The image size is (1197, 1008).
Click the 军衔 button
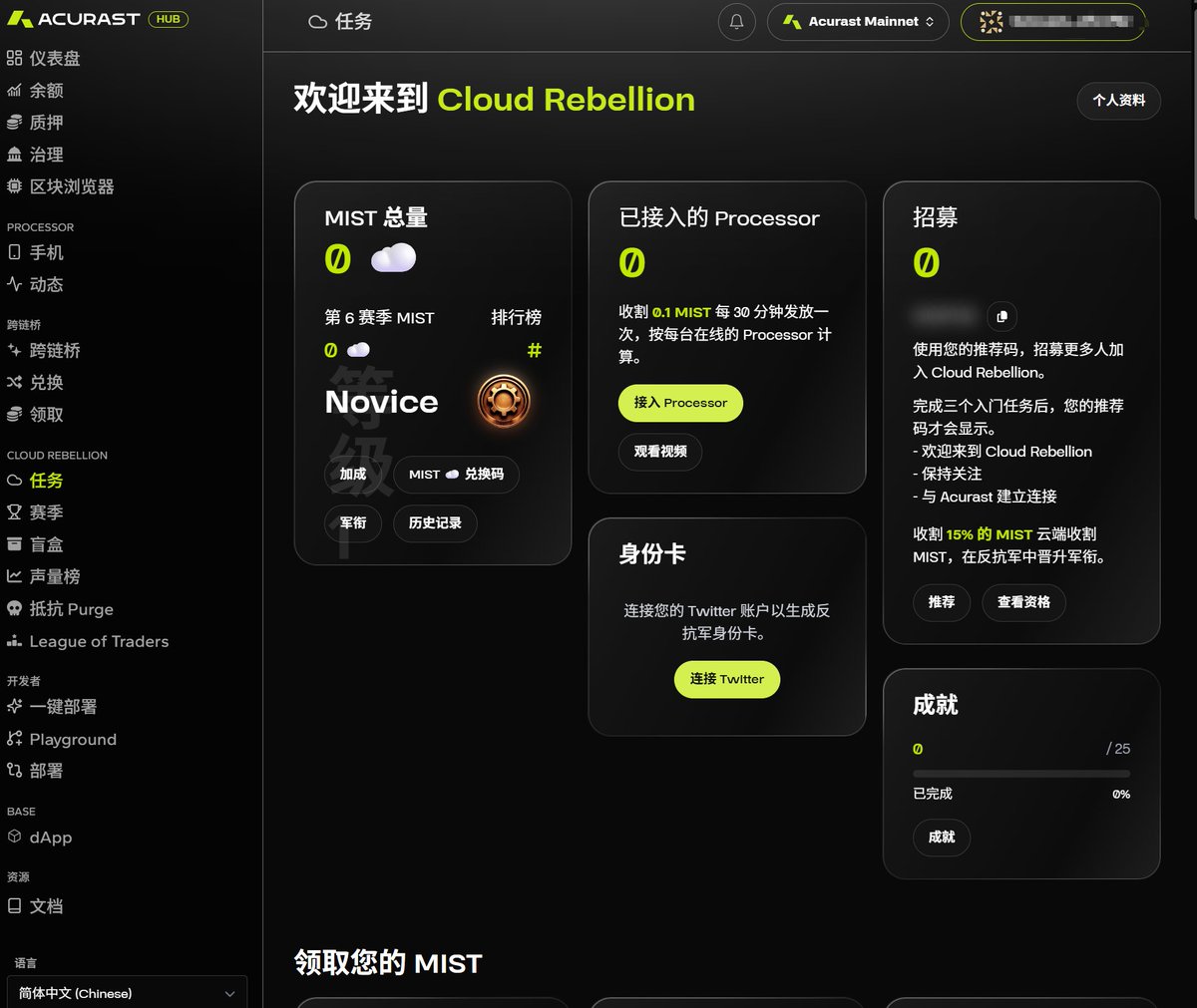pyautogui.click(x=353, y=523)
